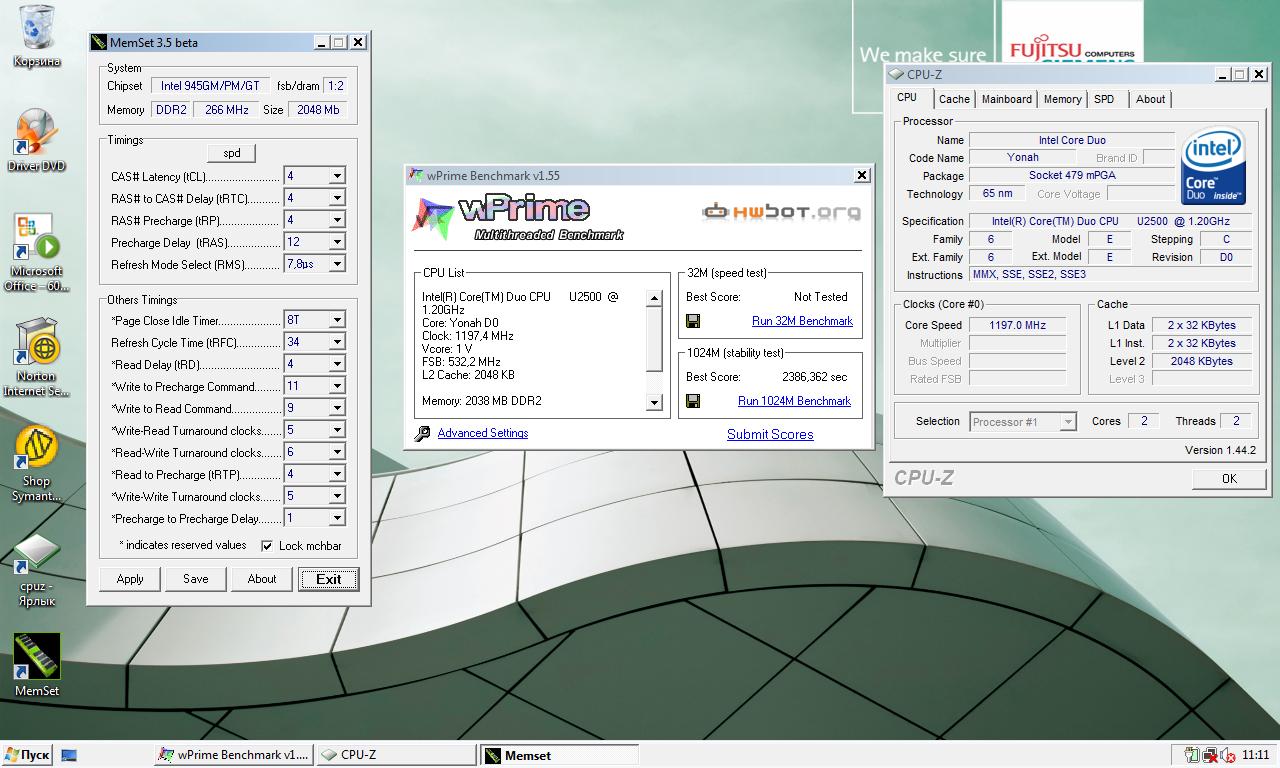Click the Run 1024M Benchmark link
This screenshot has height=768, width=1280.
pos(794,401)
